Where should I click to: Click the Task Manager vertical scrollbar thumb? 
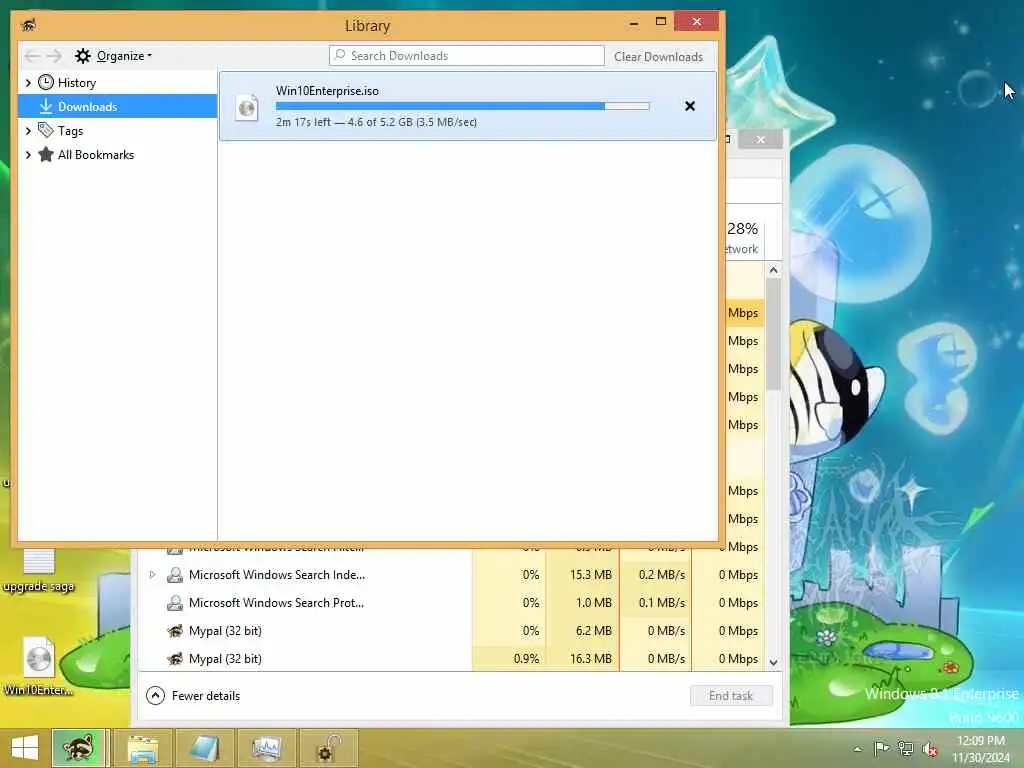(773, 334)
